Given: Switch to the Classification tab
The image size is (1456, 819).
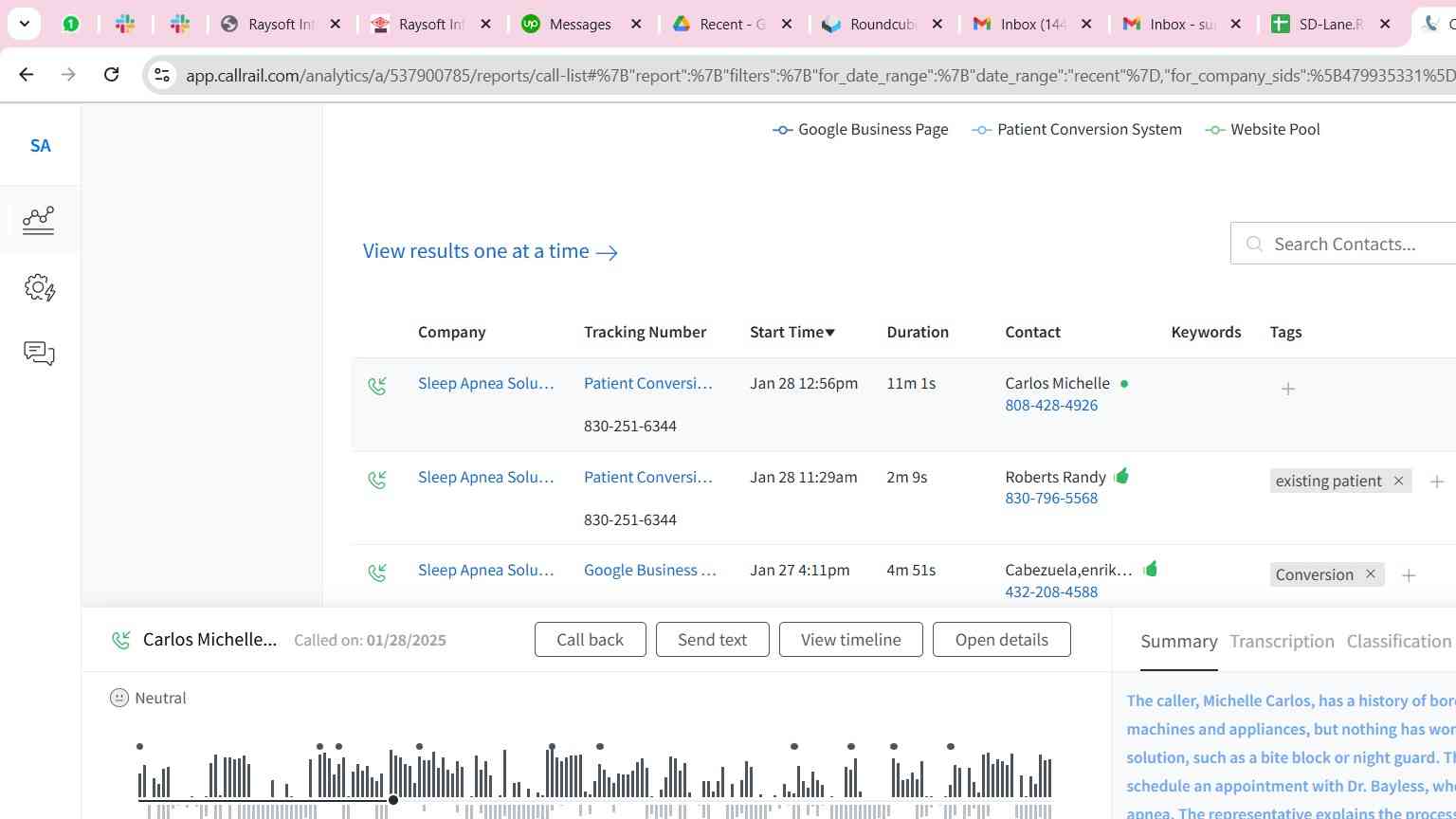Looking at the screenshot, I should pyautogui.click(x=1398, y=642).
